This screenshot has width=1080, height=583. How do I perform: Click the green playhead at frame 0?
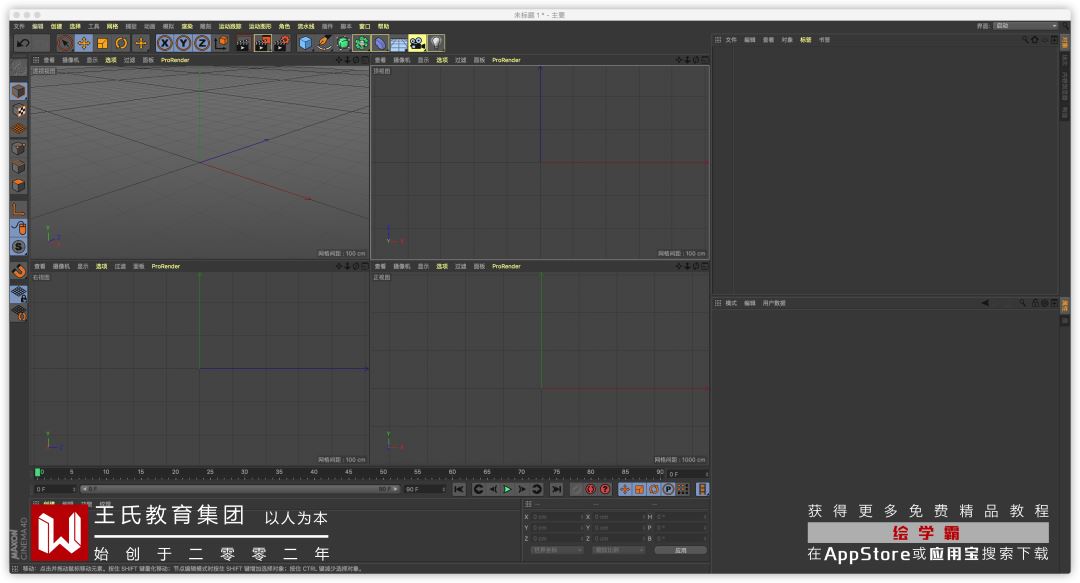coord(38,473)
